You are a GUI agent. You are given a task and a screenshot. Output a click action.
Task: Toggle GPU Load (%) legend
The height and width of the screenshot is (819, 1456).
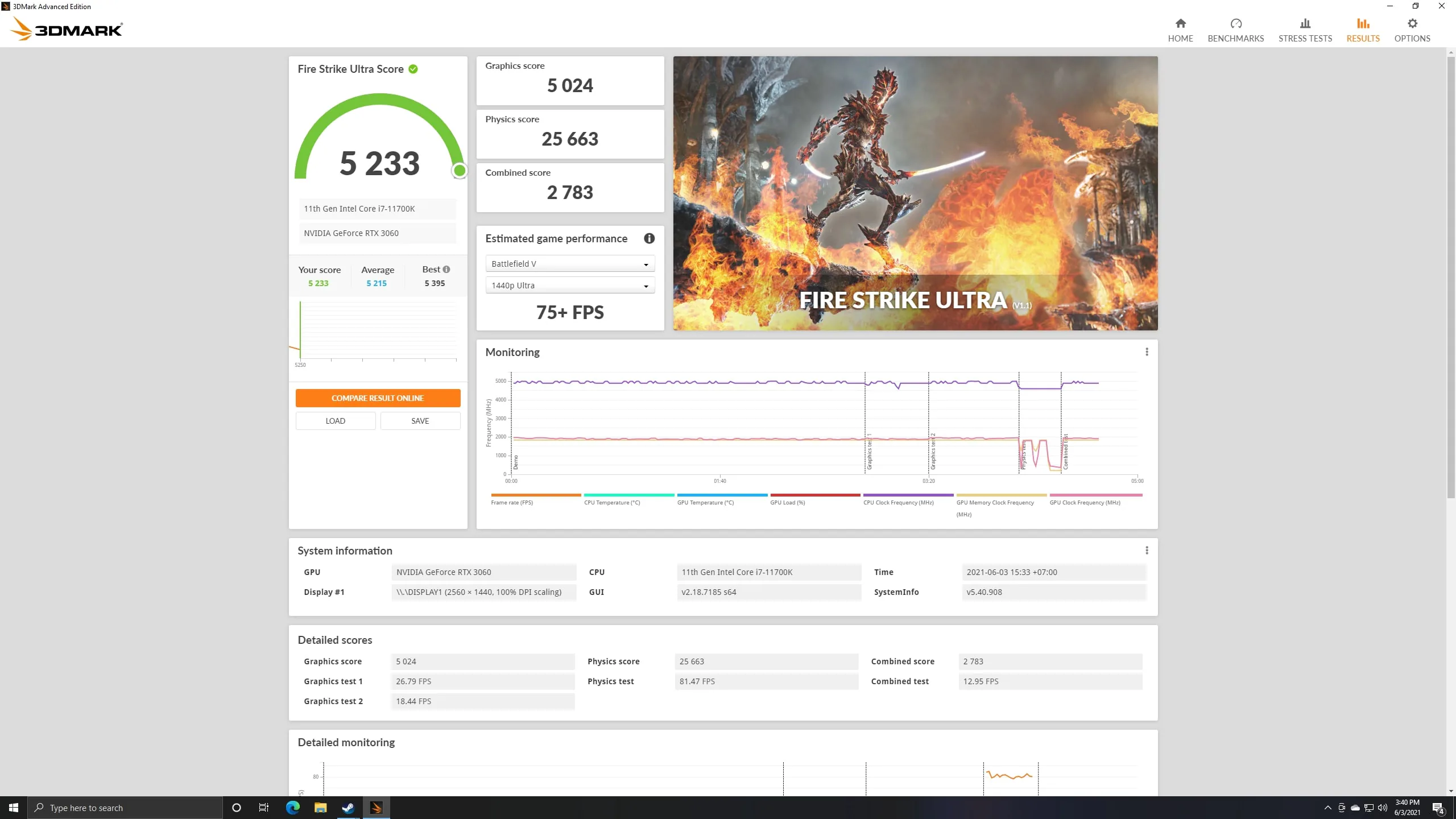pos(815,499)
